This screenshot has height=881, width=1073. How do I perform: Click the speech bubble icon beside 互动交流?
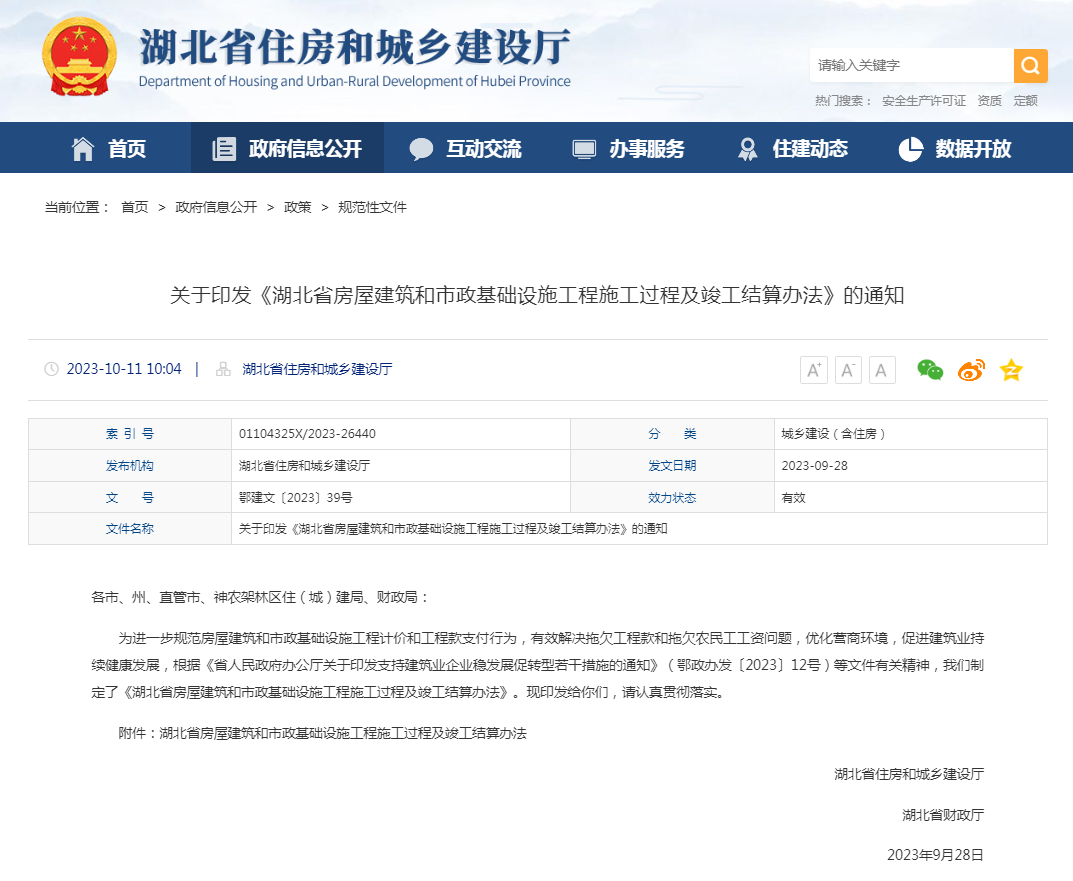421,149
